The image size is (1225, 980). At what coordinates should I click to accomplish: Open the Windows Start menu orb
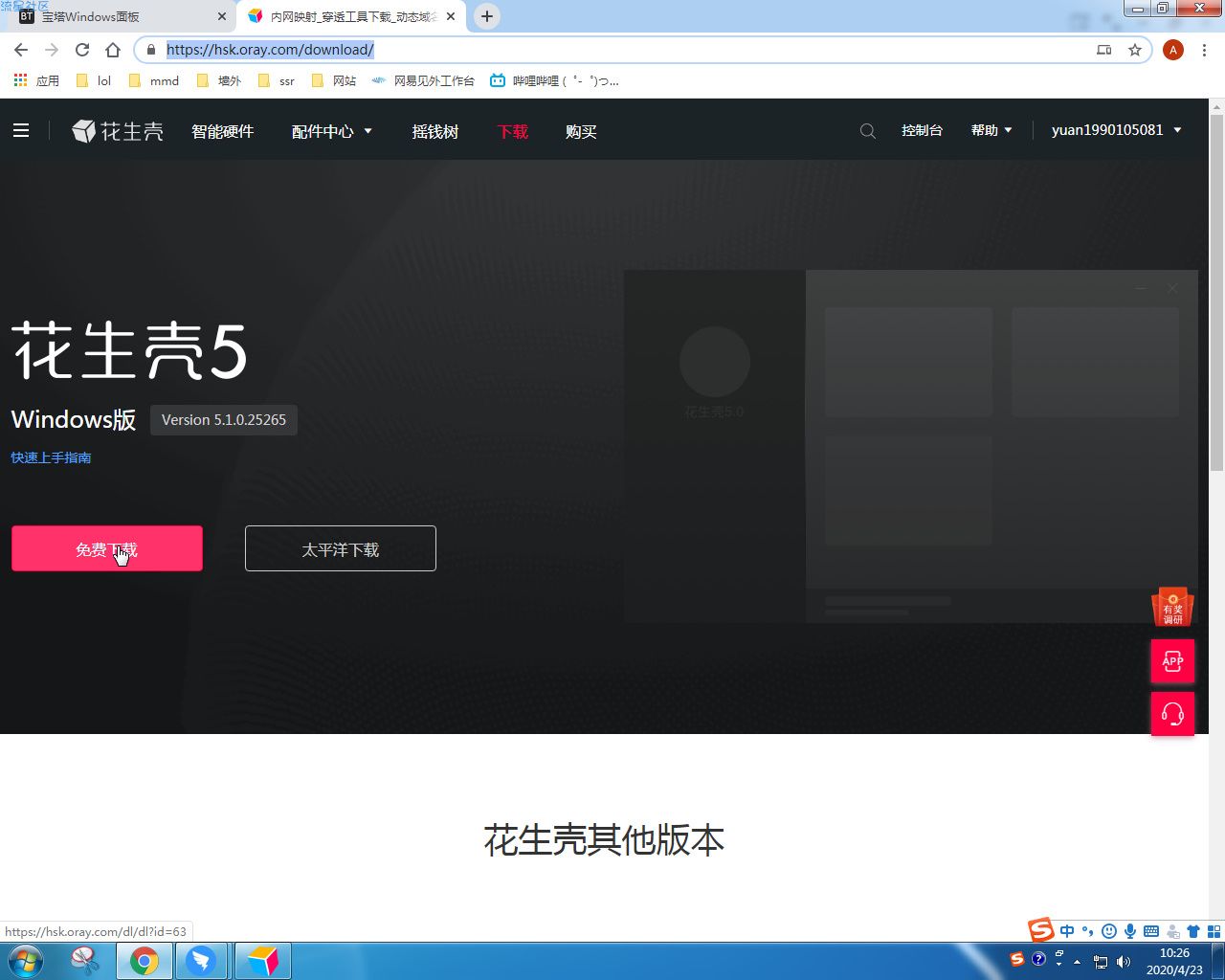27,961
